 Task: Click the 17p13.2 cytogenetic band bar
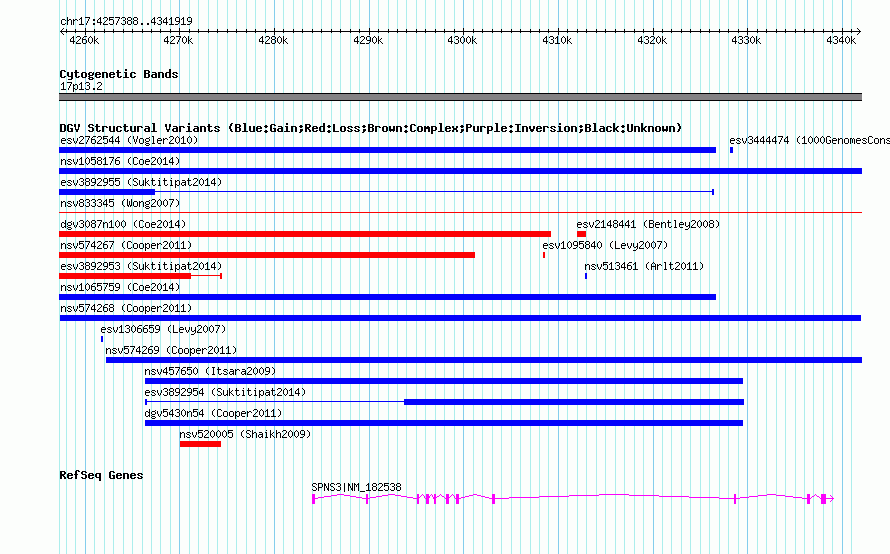pos(460,97)
